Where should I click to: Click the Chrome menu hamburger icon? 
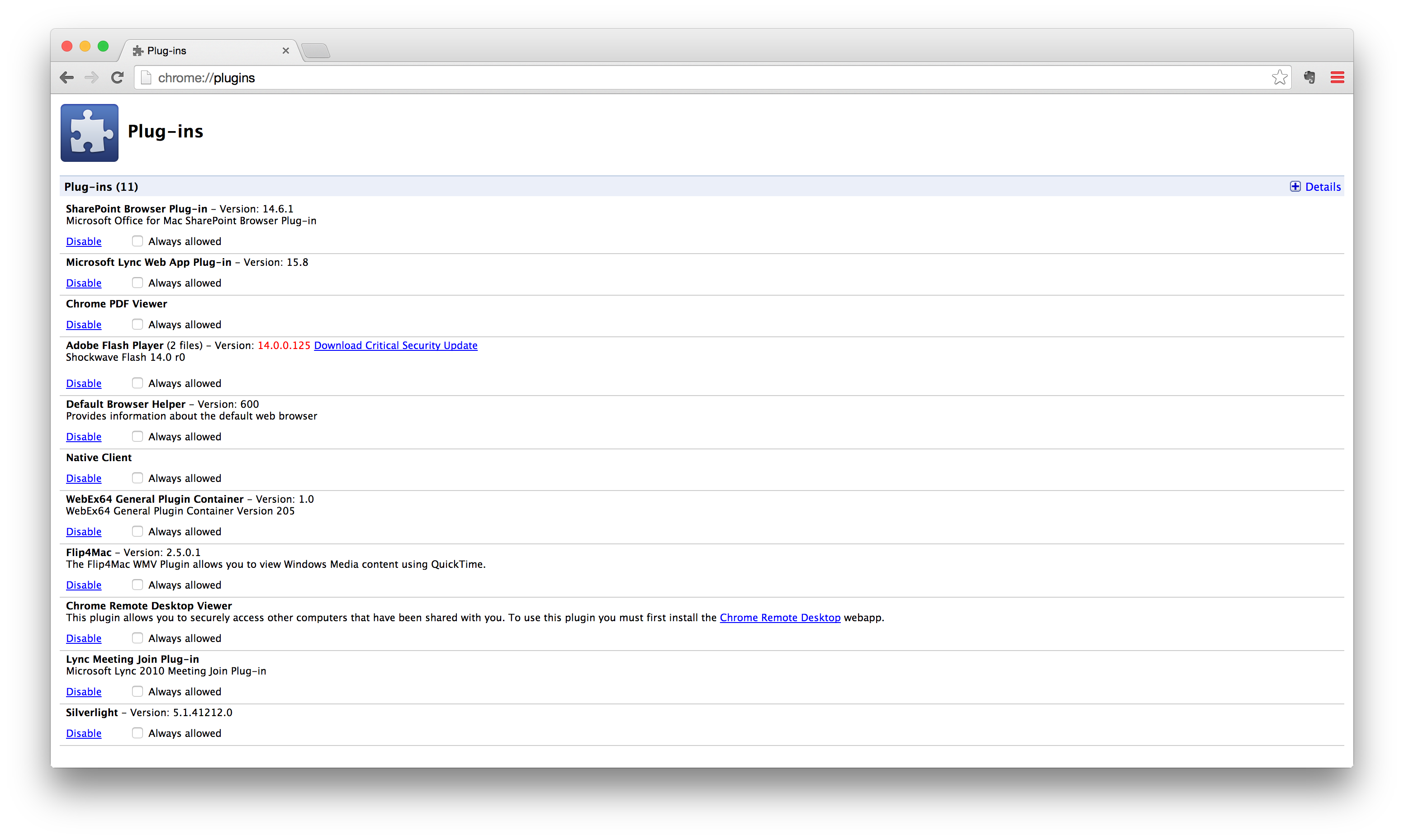click(x=1337, y=76)
